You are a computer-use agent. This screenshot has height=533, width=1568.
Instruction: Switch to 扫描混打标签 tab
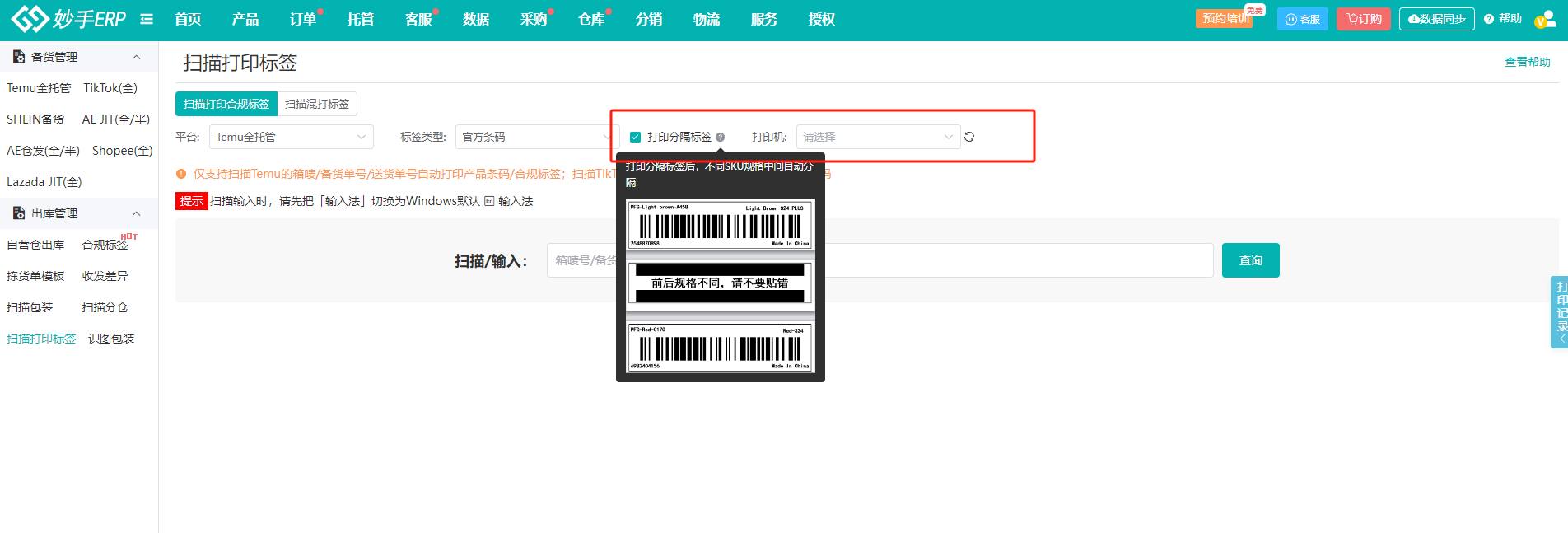coord(317,104)
